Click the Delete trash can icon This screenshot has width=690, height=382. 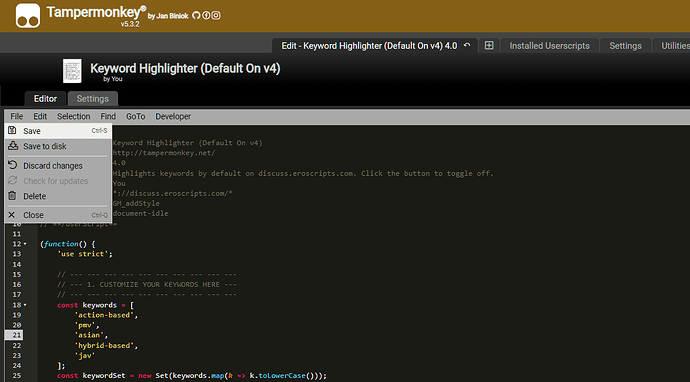[12, 196]
